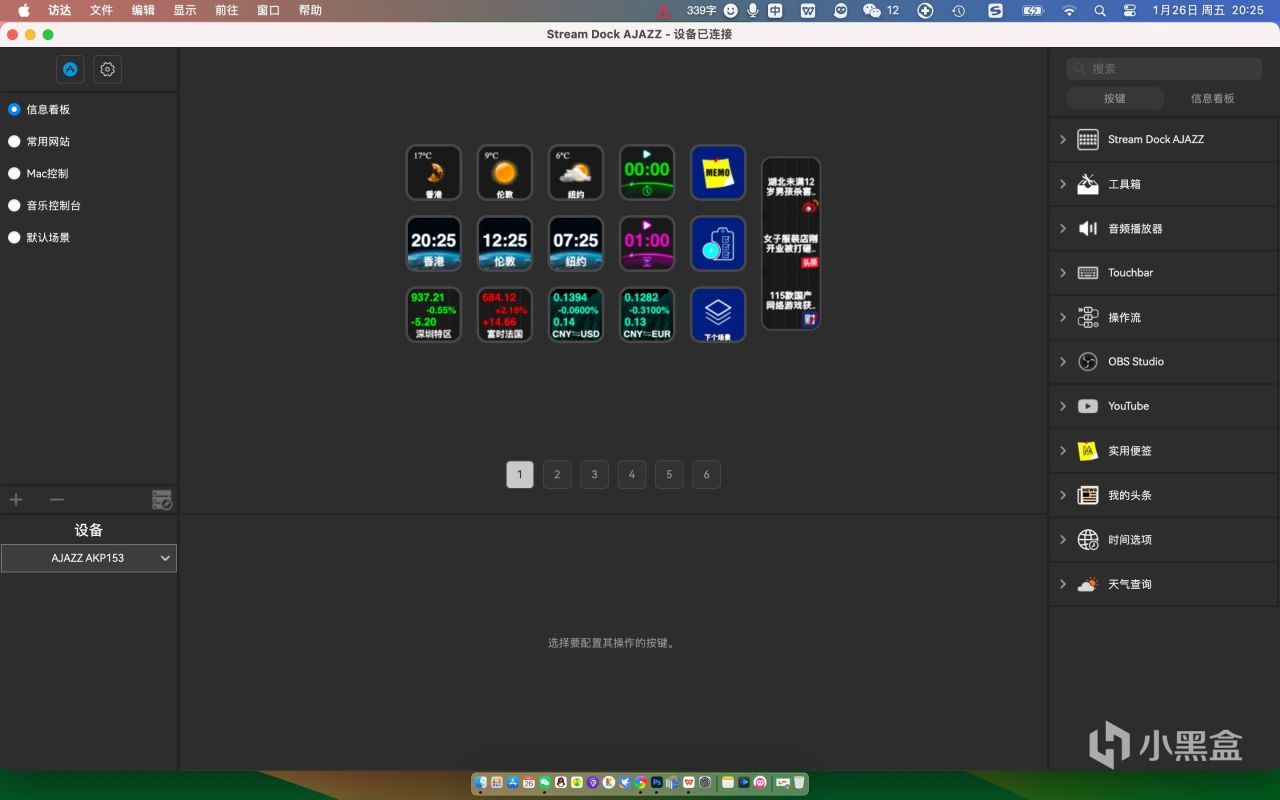
Task: Click the 富时法国 684.12 stock key
Action: pyautogui.click(x=505, y=315)
